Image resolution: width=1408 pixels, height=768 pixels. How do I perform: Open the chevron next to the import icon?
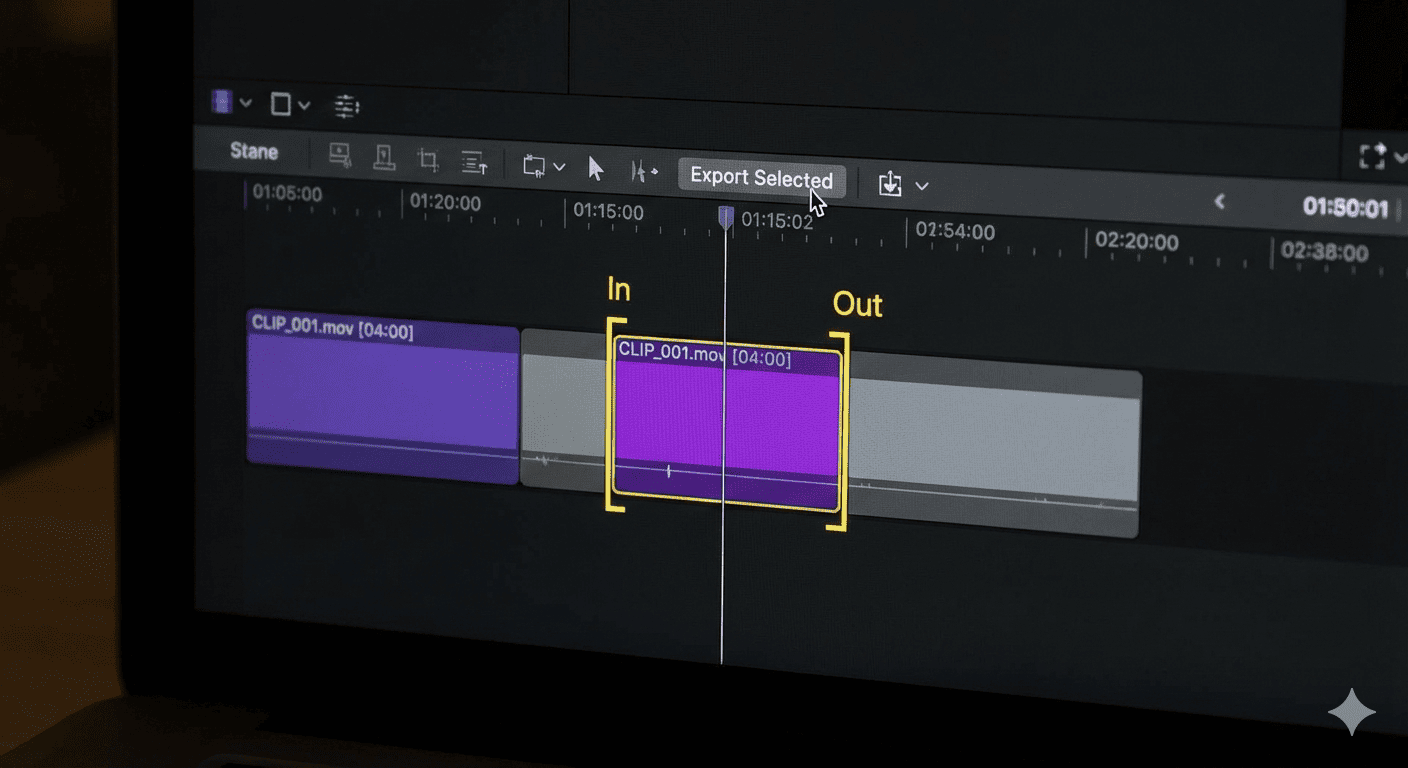tap(922, 186)
